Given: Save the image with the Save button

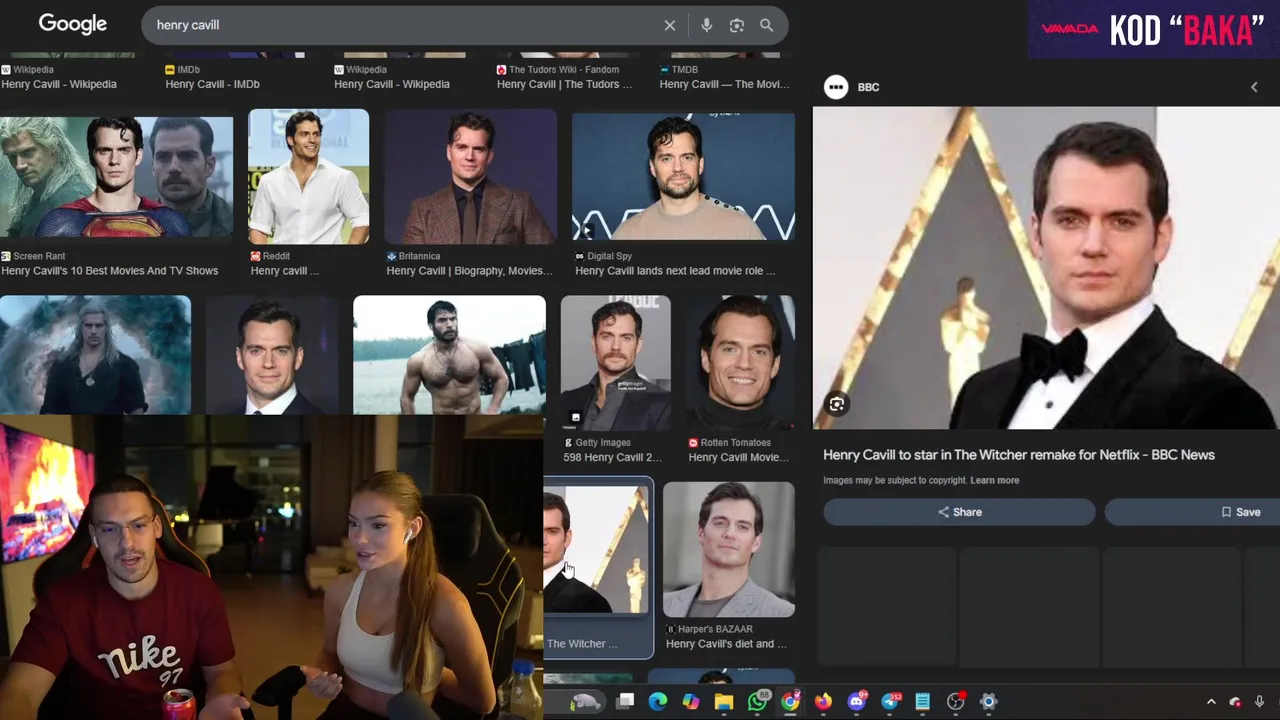Looking at the screenshot, I should point(1192,512).
